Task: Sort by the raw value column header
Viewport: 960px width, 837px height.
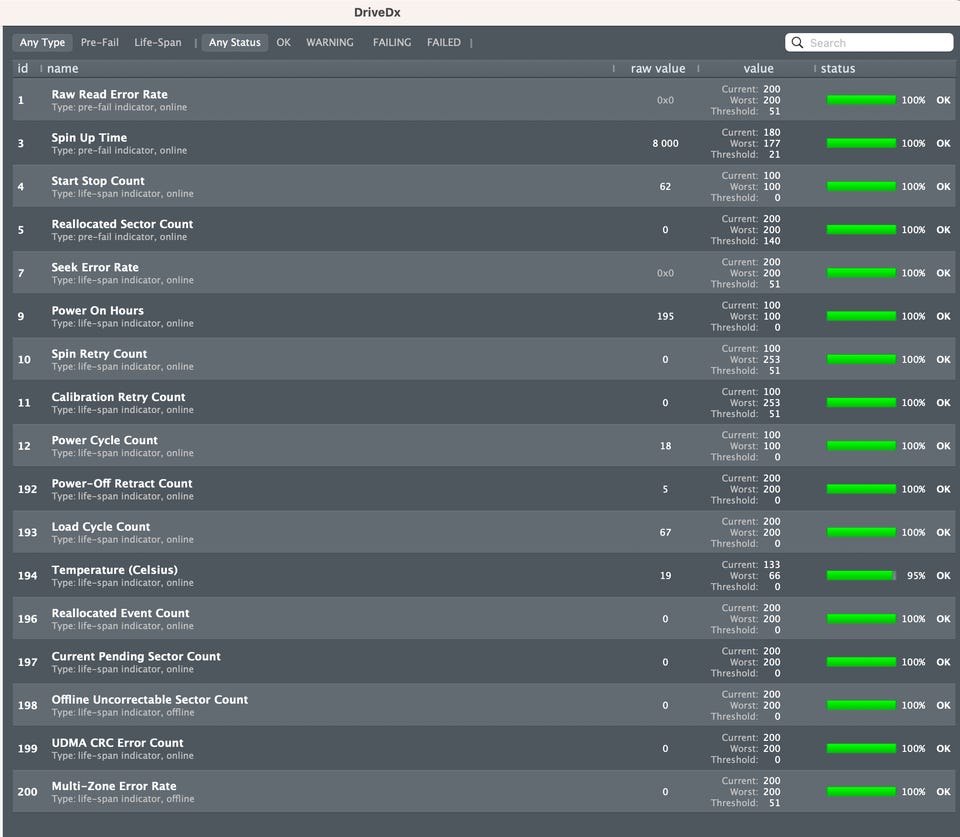Action: 658,69
